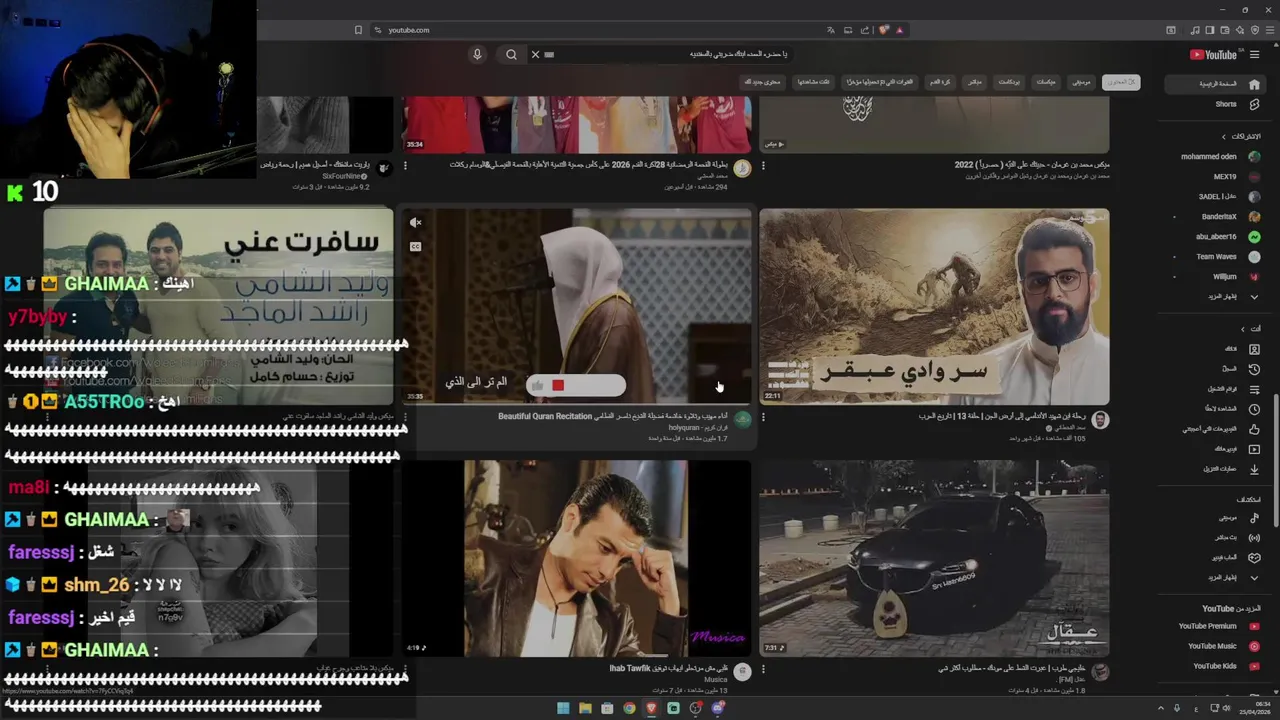Click the translate page icon in address bar

830,30
